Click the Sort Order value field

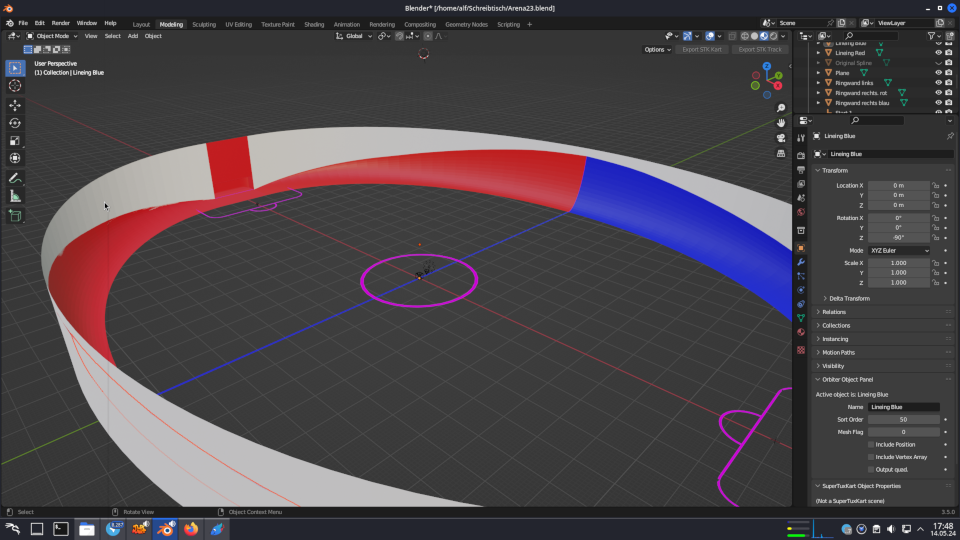(903, 420)
